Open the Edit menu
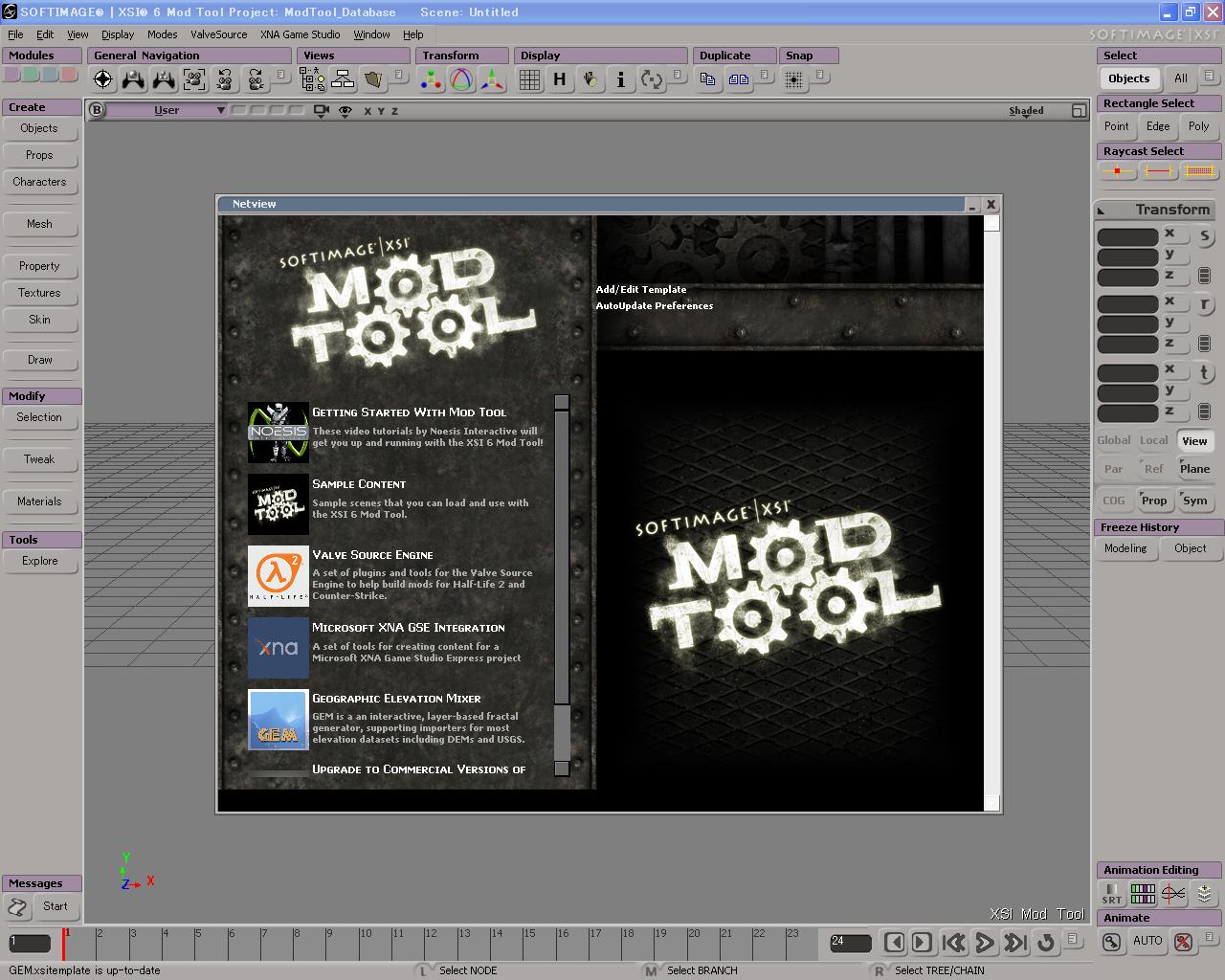 [45, 34]
